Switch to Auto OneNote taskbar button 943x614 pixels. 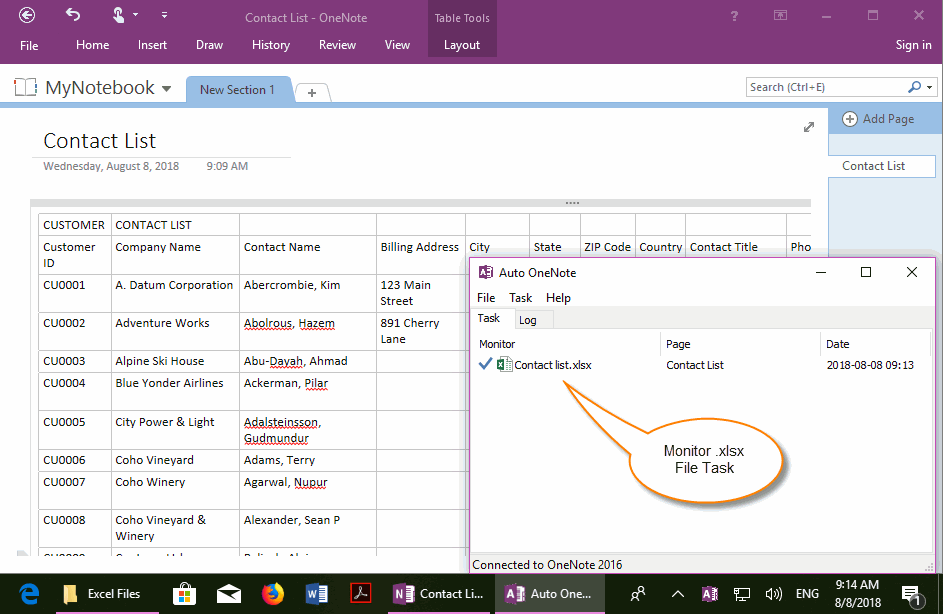(550, 594)
